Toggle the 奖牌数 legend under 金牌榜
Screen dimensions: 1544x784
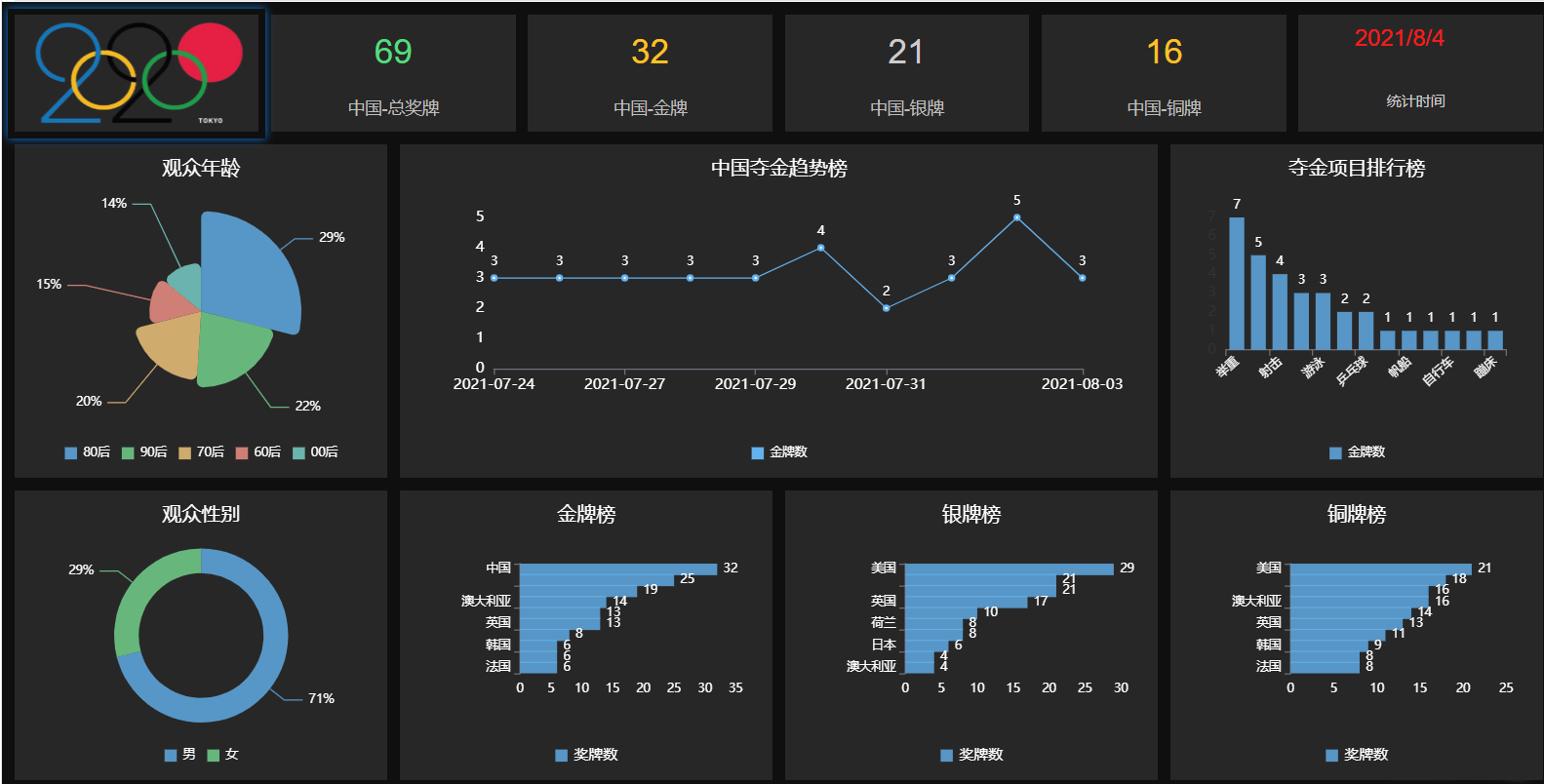(x=586, y=755)
